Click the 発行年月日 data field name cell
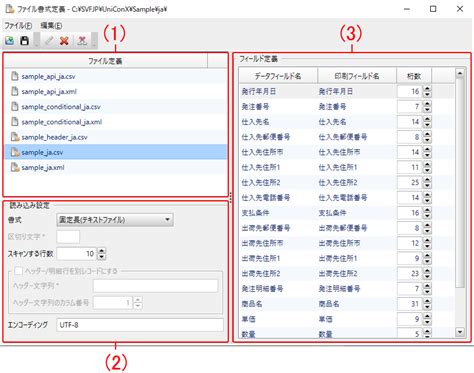 [278, 91]
